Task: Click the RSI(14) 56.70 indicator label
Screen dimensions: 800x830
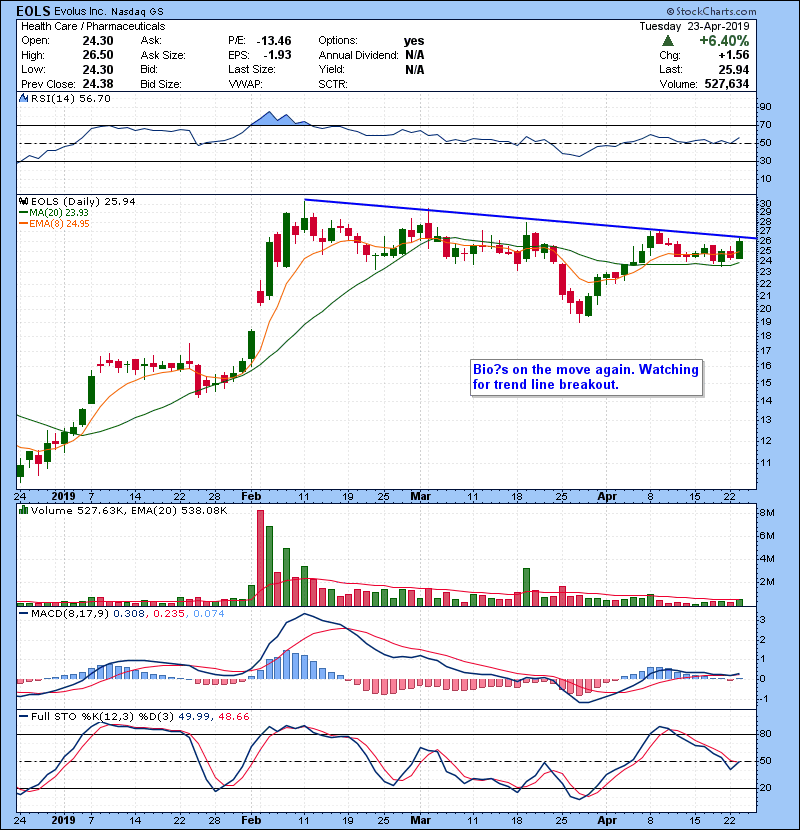Action: tap(71, 98)
